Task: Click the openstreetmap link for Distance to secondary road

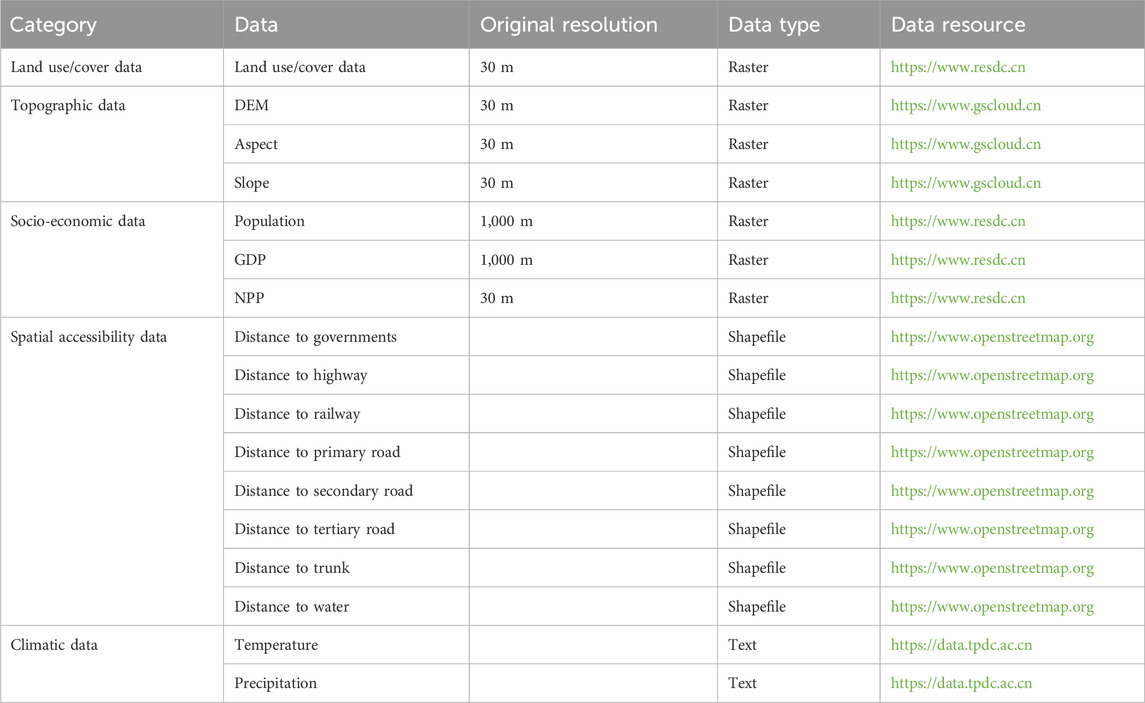Action: click(992, 491)
